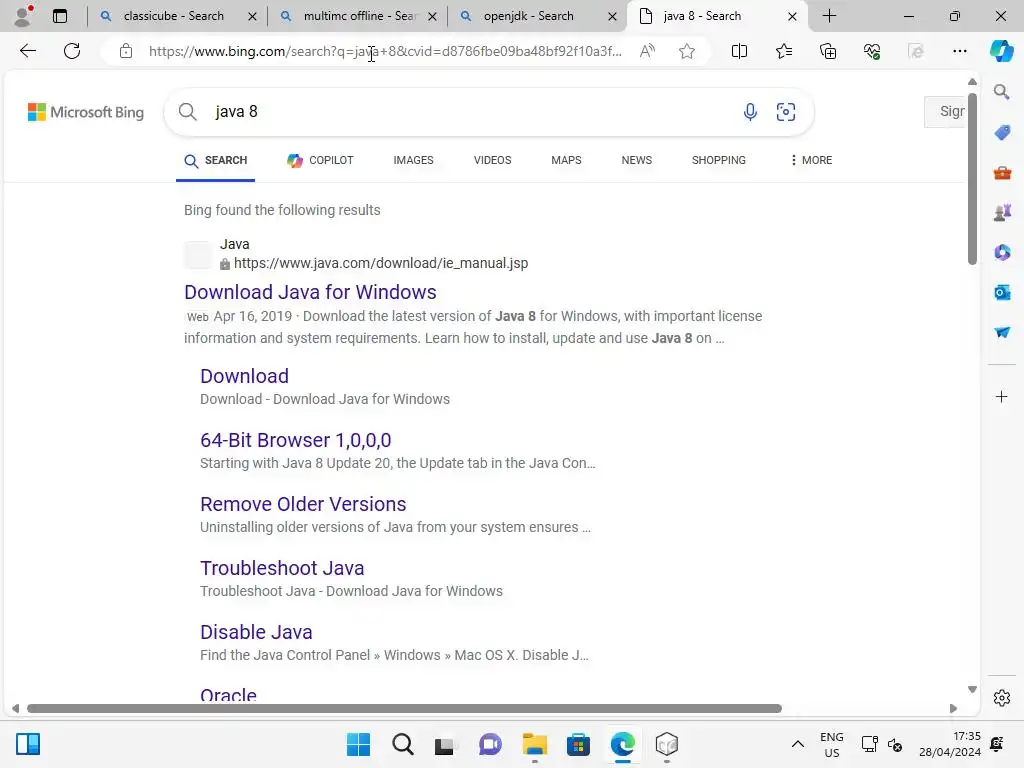Open Settings and more ellipsis menu

(959, 51)
